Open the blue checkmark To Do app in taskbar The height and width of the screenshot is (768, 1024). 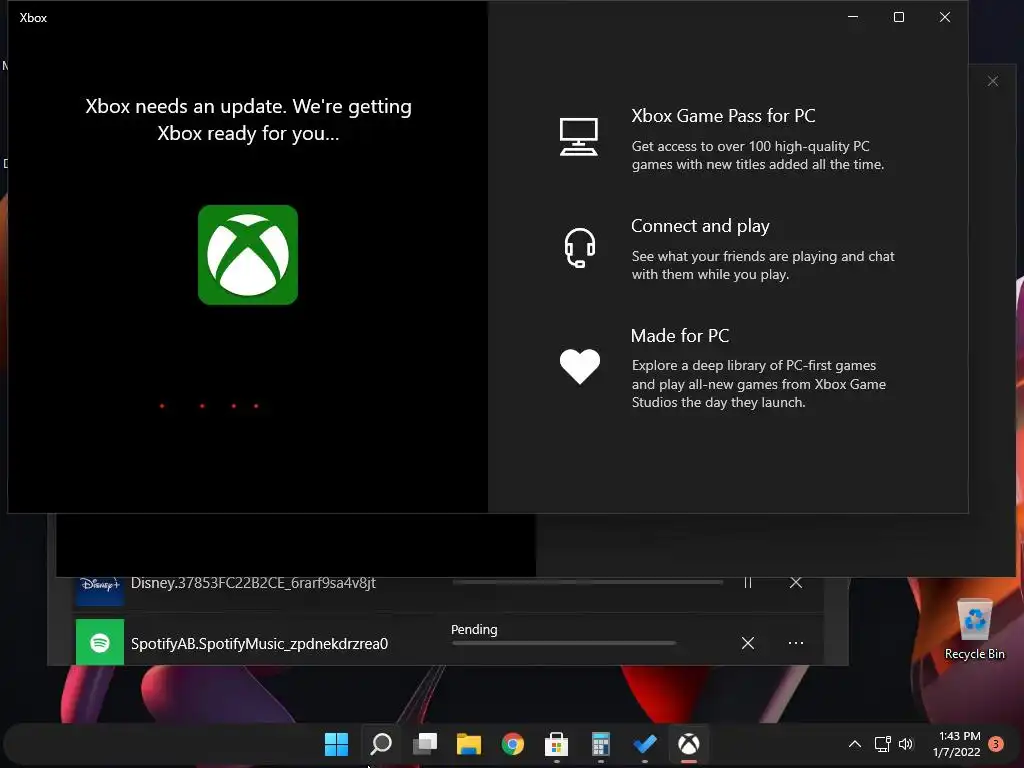tap(645, 744)
